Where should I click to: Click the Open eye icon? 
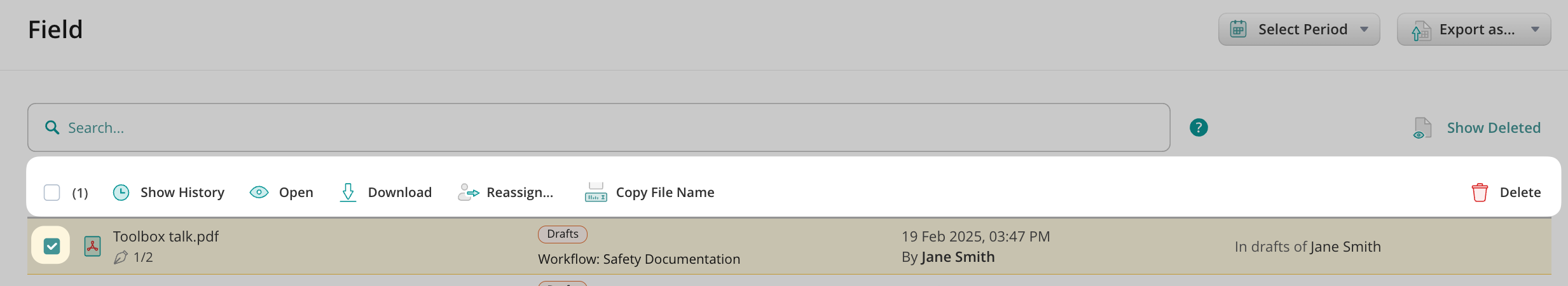[259, 192]
